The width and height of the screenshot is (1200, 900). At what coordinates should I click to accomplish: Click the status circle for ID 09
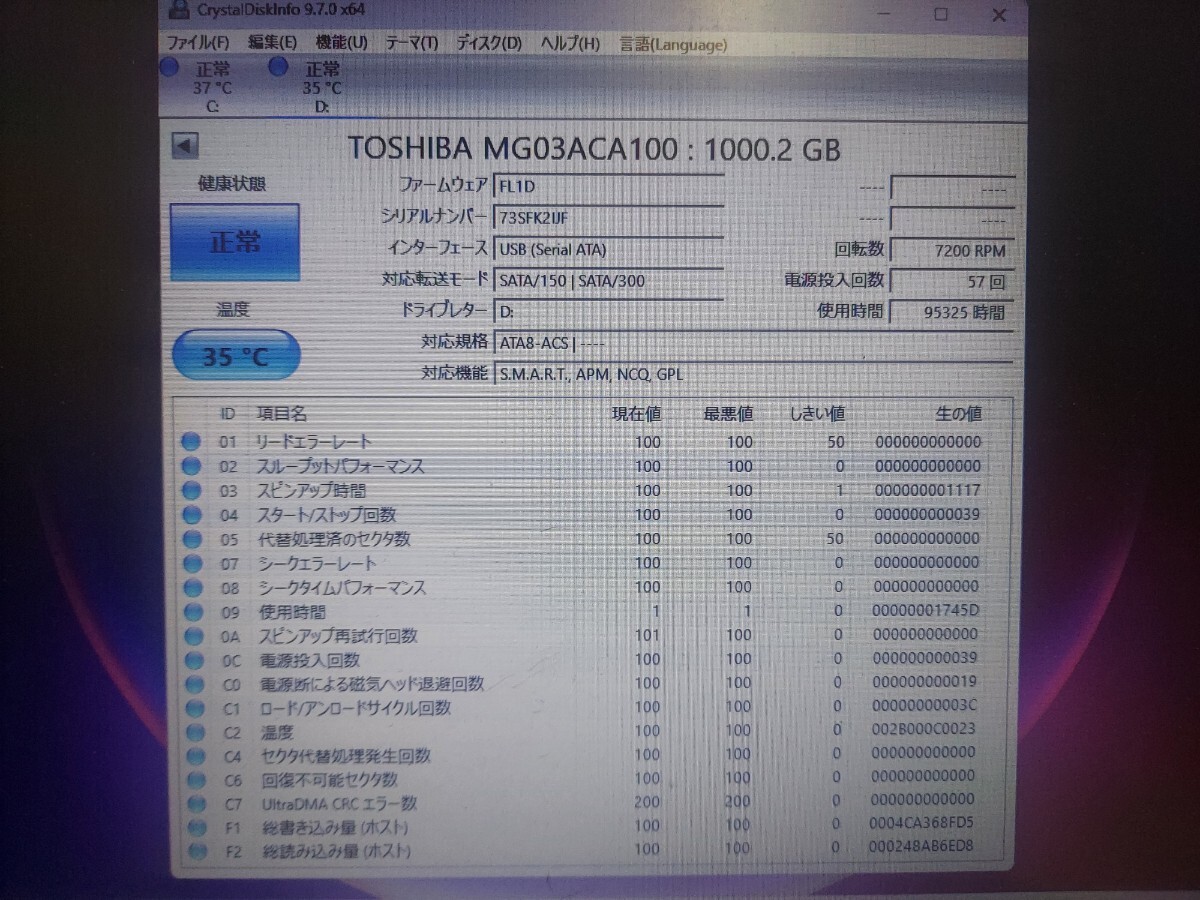point(192,611)
